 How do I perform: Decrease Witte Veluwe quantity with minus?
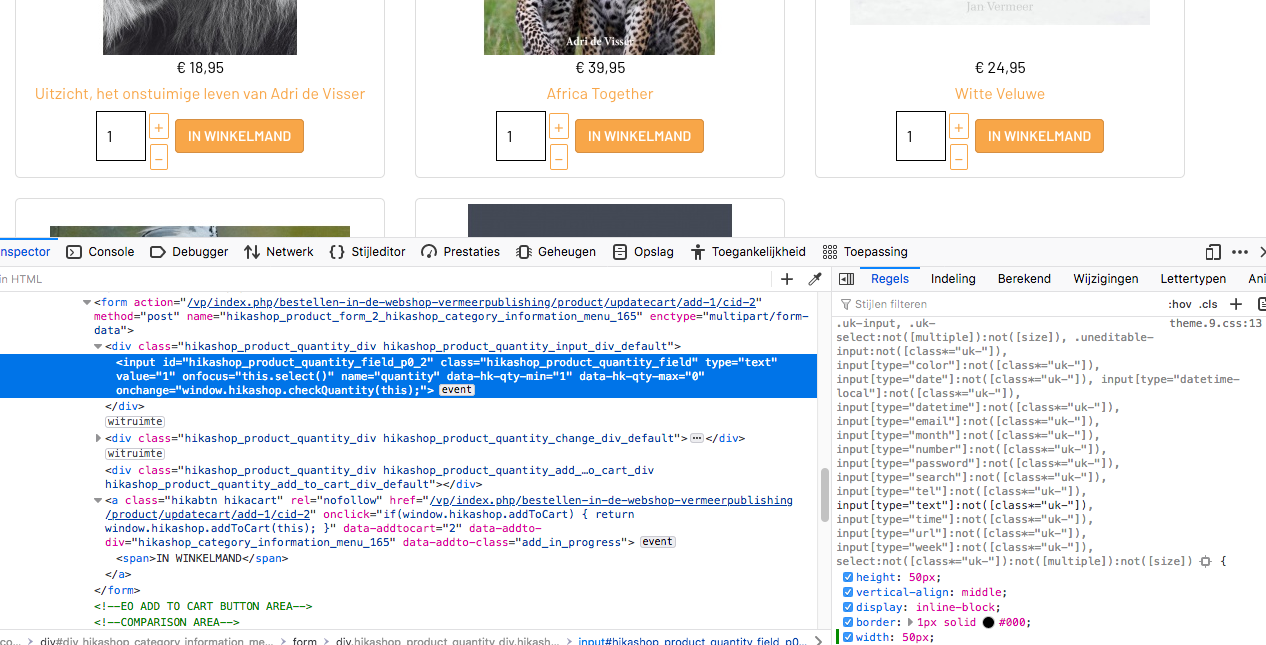pyautogui.click(x=958, y=157)
